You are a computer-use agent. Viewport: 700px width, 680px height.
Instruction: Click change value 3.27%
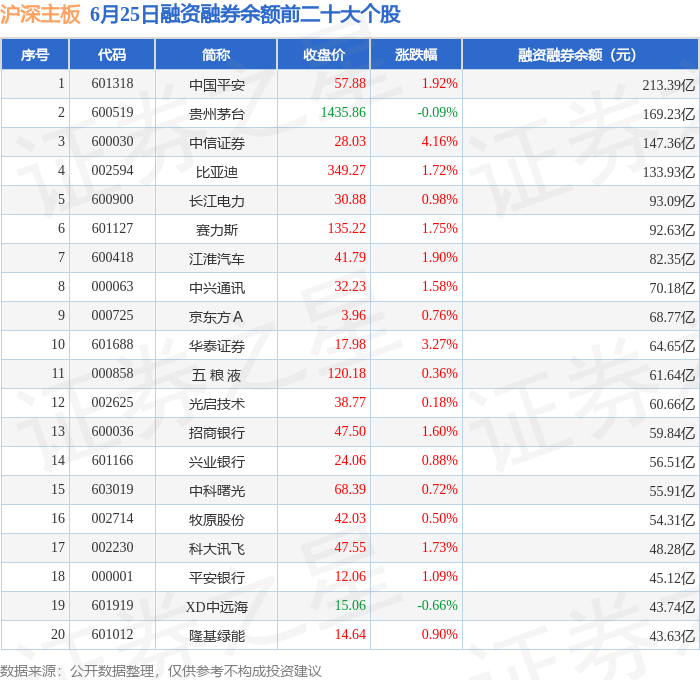[x=440, y=345]
